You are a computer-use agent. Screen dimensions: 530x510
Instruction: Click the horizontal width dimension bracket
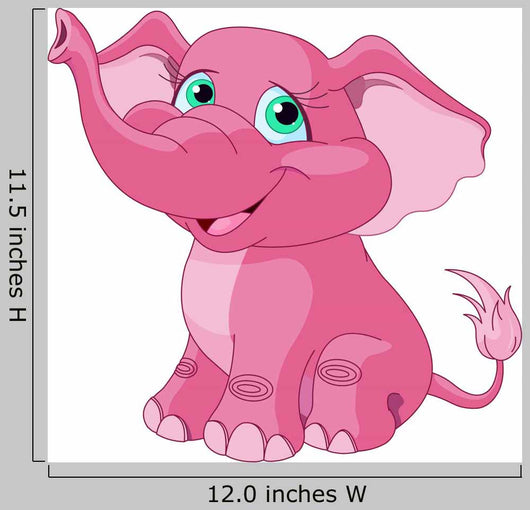pyautogui.click(x=285, y=471)
